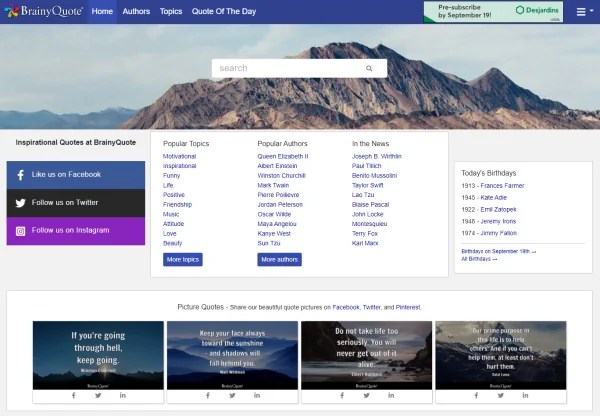Click the More topics button
The width and height of the screenshot is (600, 416).
pyautogui.click(x=183, y=259)
